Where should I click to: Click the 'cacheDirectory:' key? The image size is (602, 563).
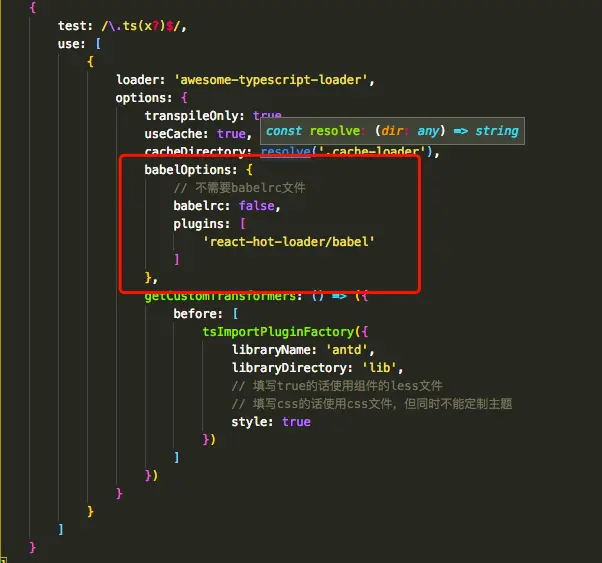(198, 151)
